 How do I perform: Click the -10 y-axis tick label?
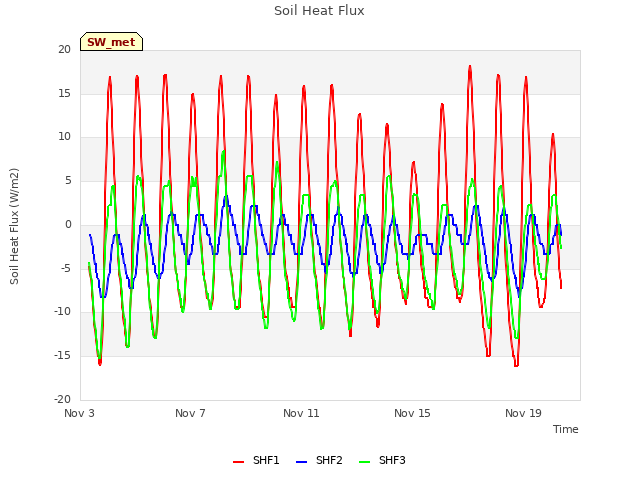click(62, 312)
